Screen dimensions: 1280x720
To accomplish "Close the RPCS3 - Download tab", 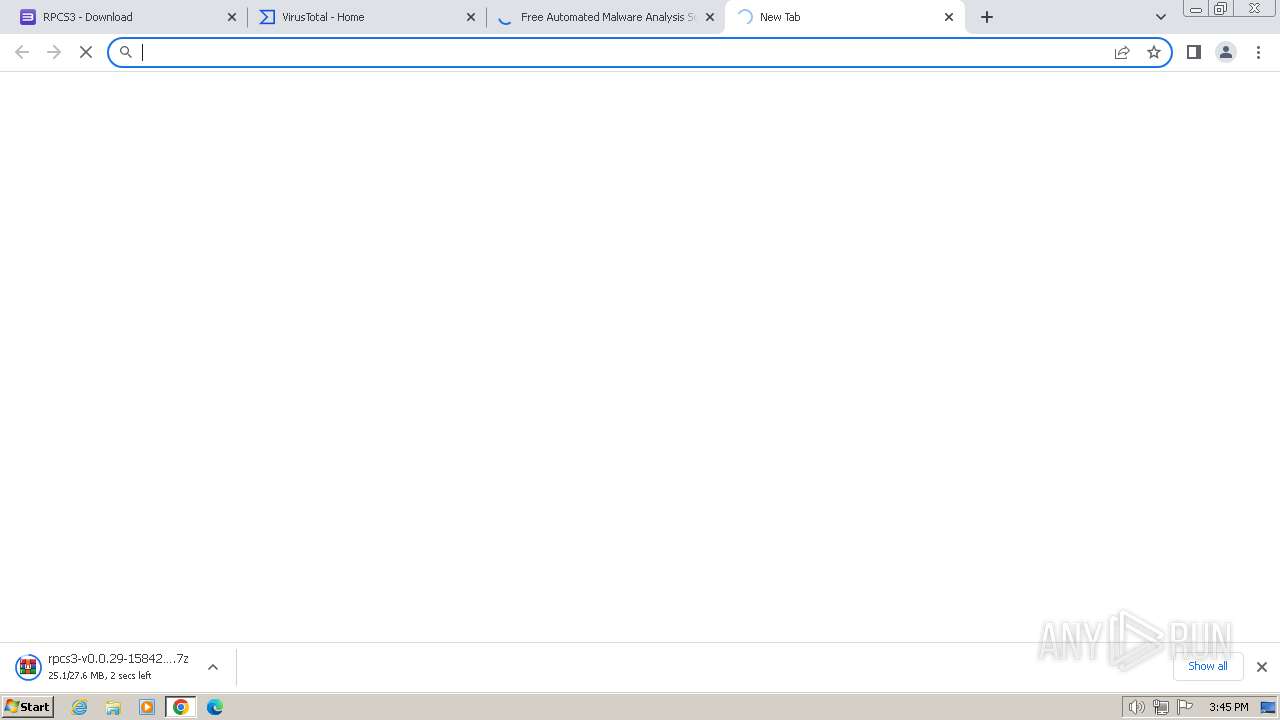I will 232,17.
